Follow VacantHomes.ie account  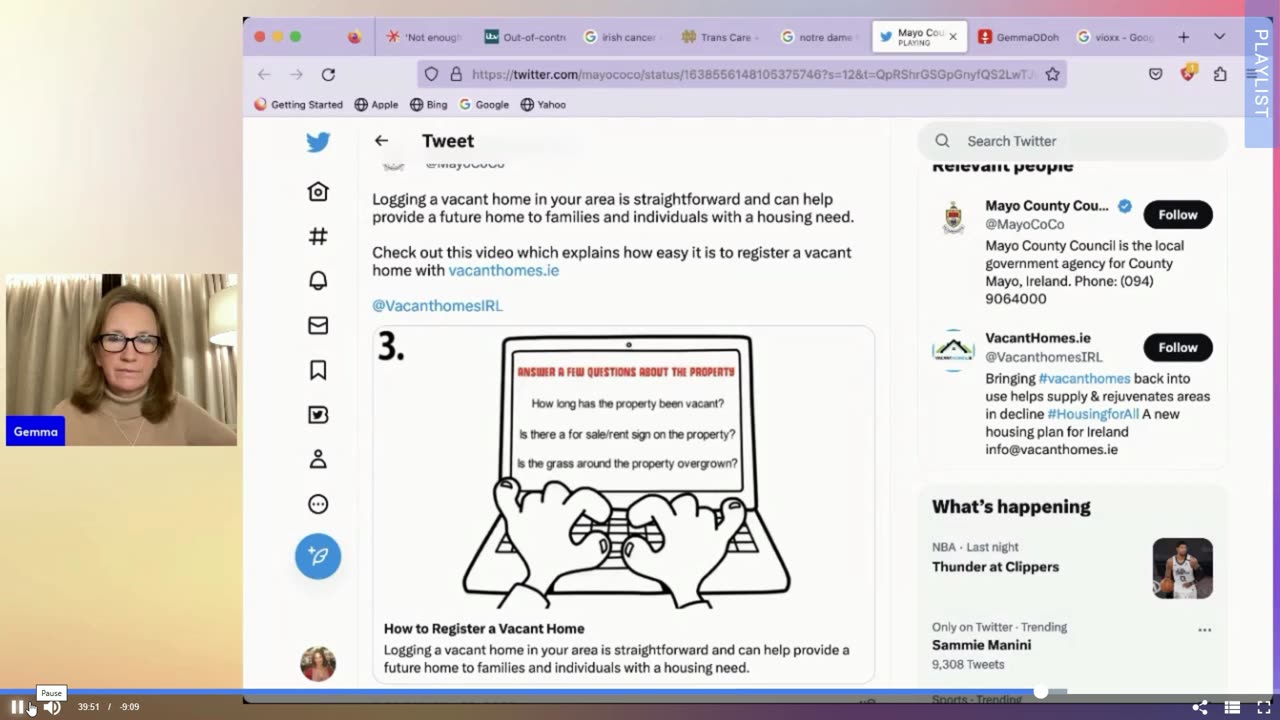(x=1177, y=347)
